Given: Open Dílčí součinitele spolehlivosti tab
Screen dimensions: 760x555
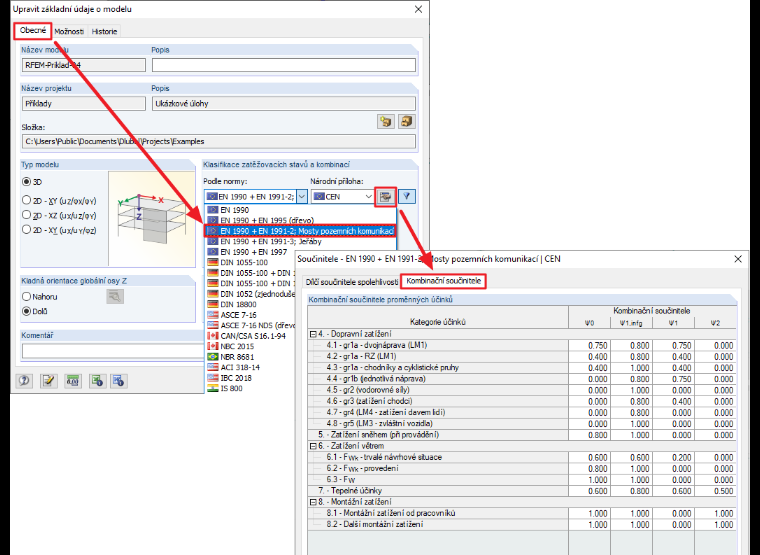Looking at the screenshot, I should 351,282.
